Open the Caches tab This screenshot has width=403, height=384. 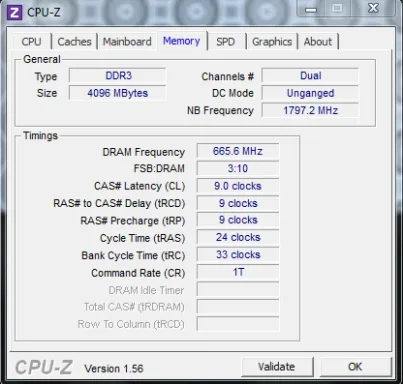tap(74, 42)
